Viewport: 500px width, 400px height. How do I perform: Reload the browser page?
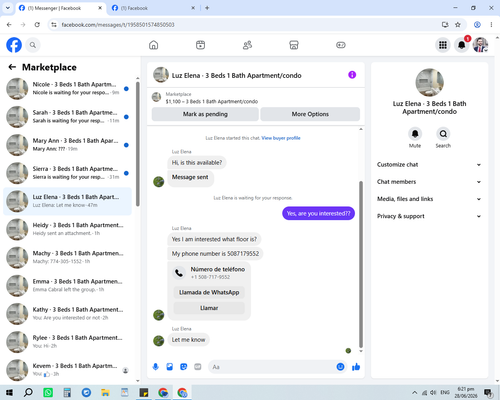point(37,25)
